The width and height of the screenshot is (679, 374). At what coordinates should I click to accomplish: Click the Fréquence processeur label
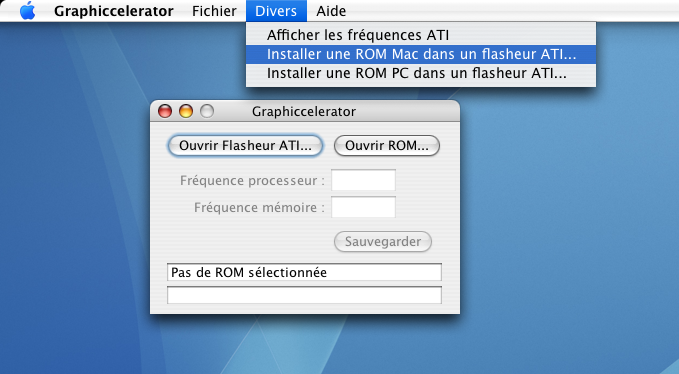(x=252, y=181)
